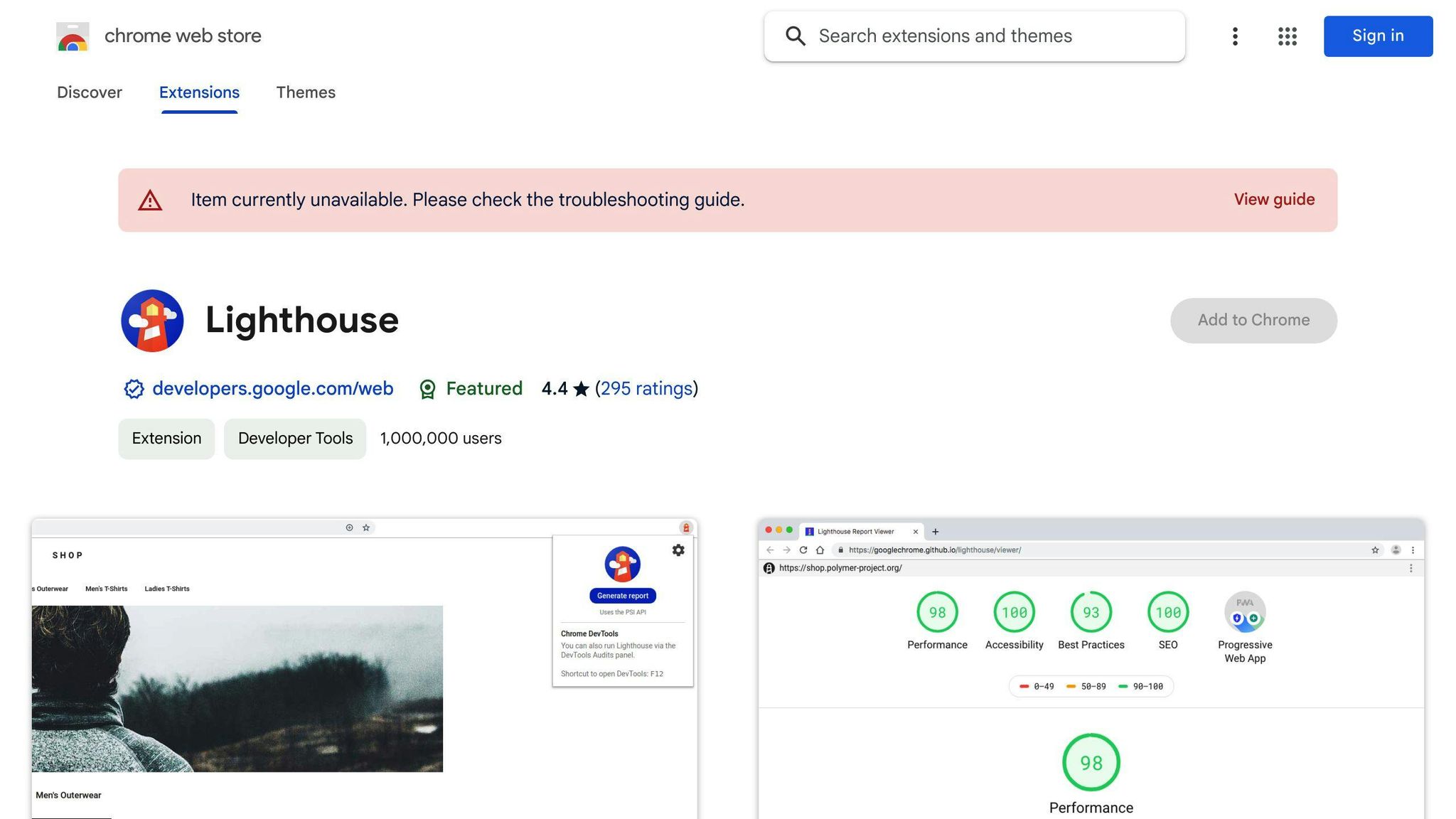
Task: Switch to the Discover tab
Action: 90,92
